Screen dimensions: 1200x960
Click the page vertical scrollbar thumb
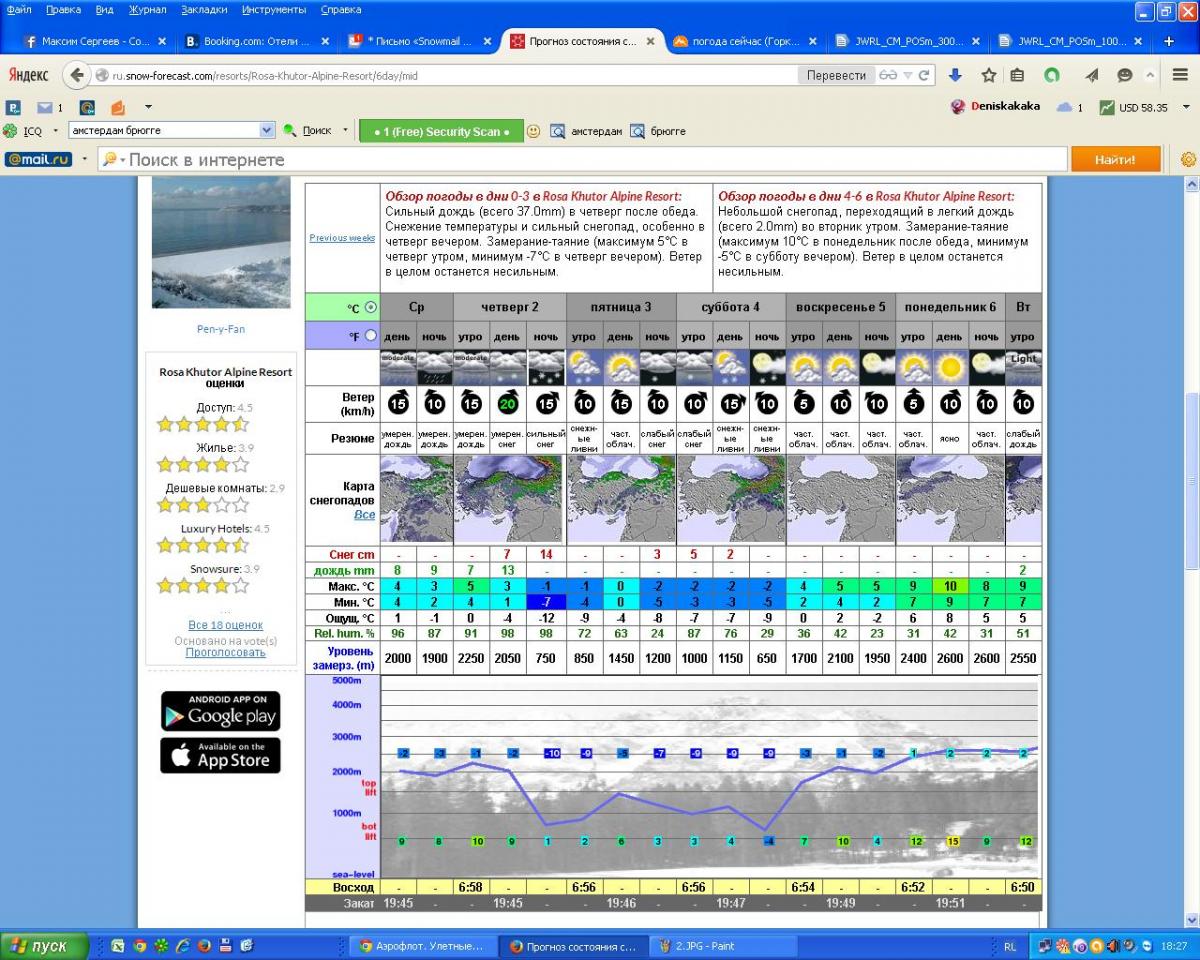point(1191,480)
